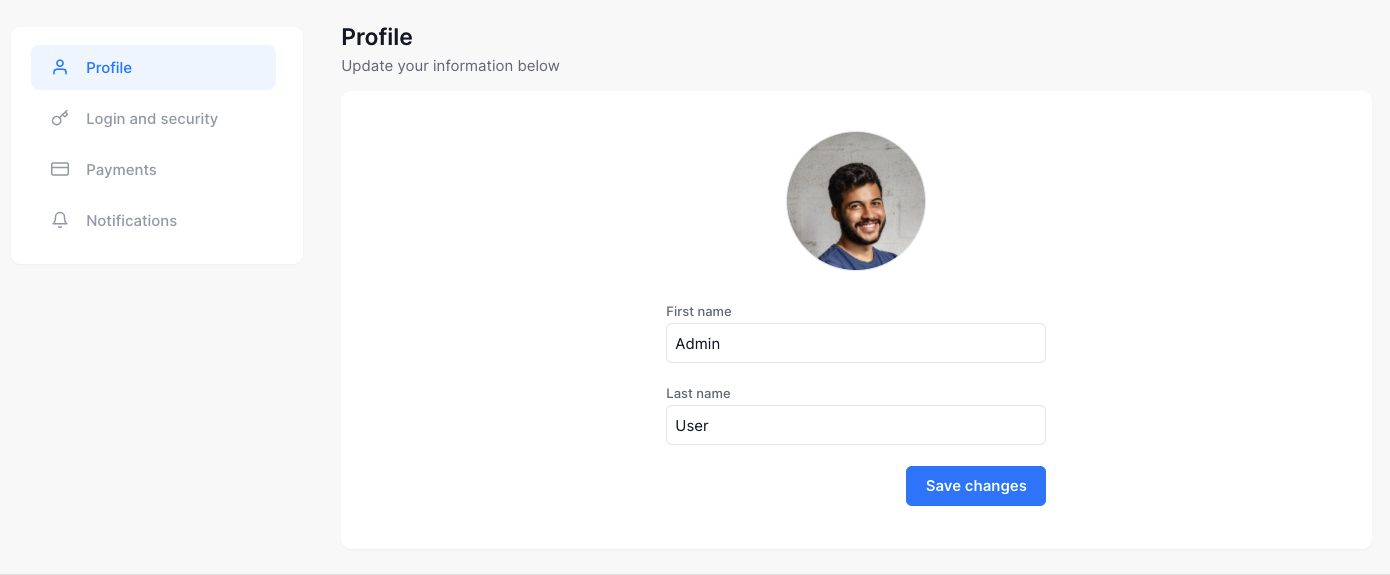The image size is (1390, 575).
Task: Click the Profile person icon in sidebar
Action: (x=60, y=67)
